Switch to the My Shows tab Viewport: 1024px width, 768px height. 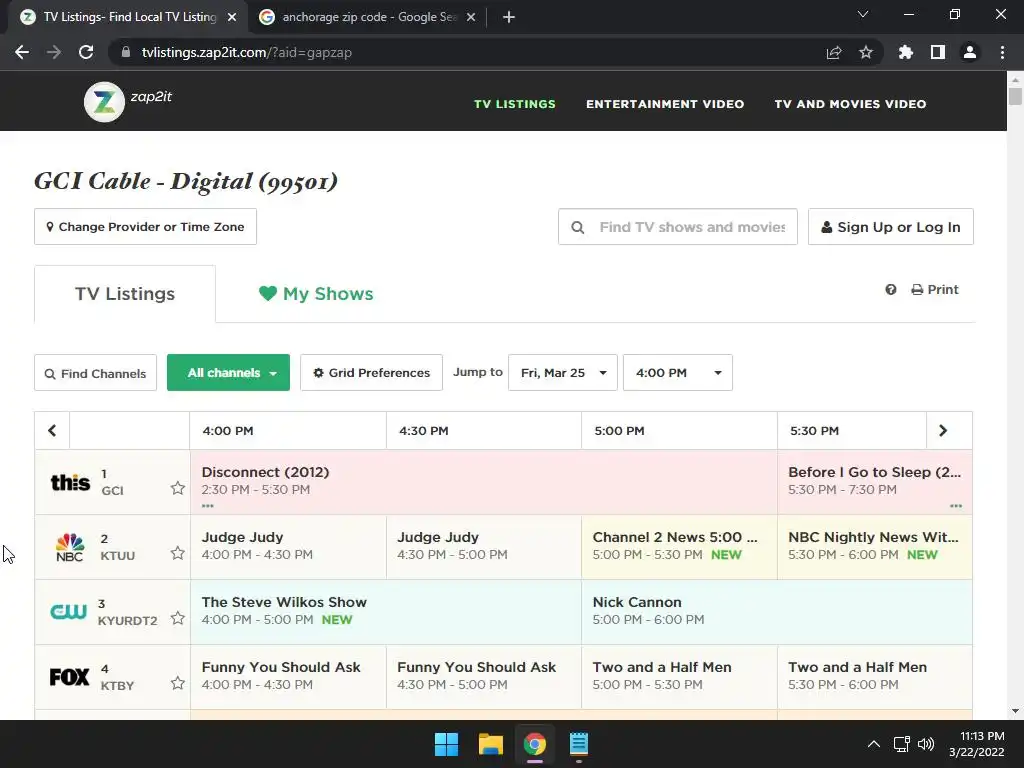coord(316,294)
